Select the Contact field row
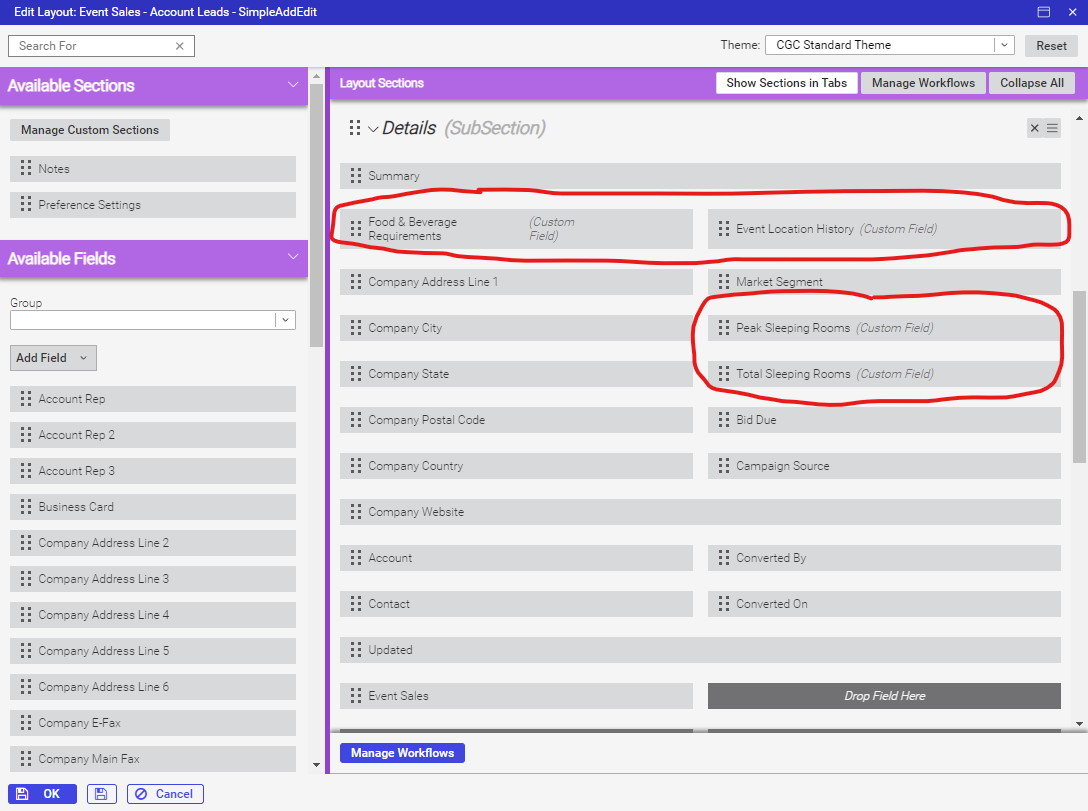 click(516, 604)
